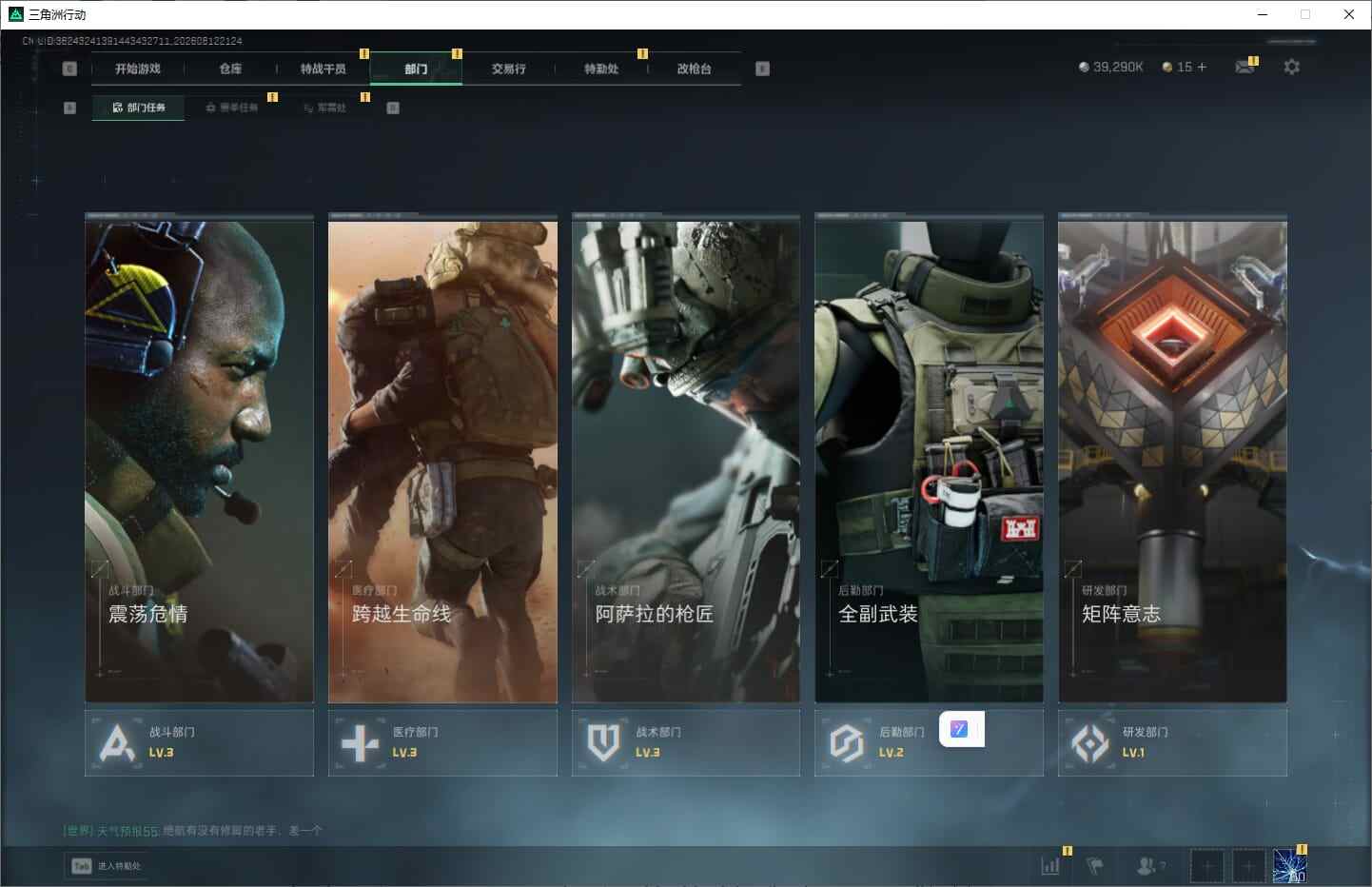Click the flag icon in bottom bar

click(1095, 866)
